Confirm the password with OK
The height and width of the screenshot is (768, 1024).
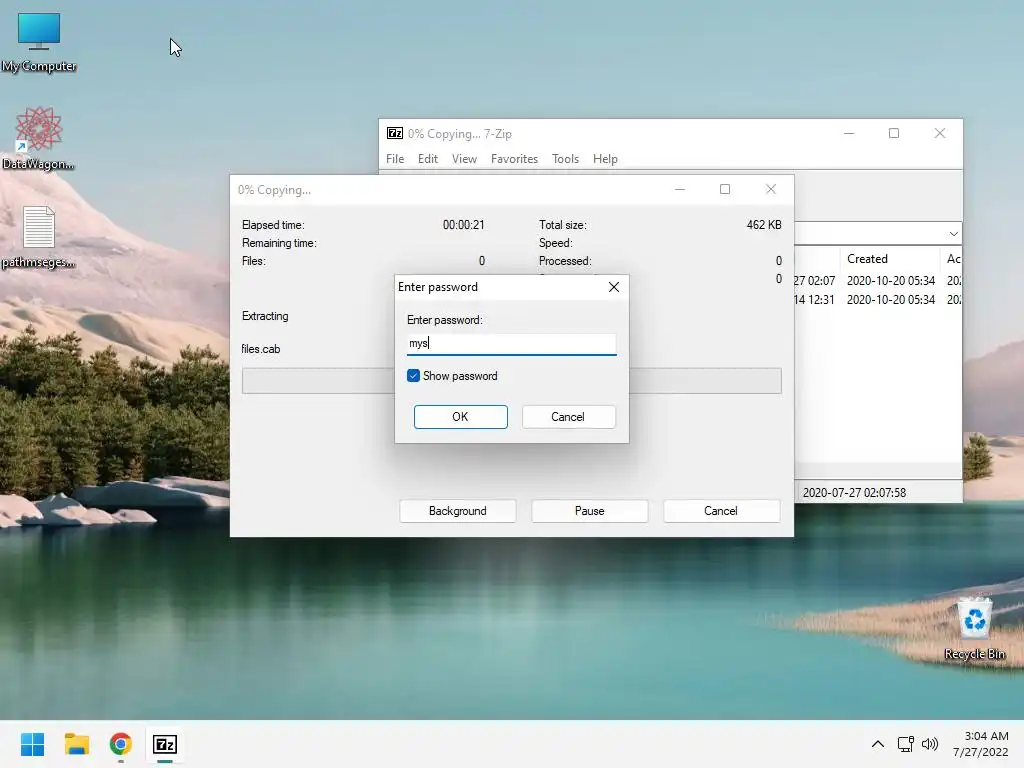click(x=460, y=417)
